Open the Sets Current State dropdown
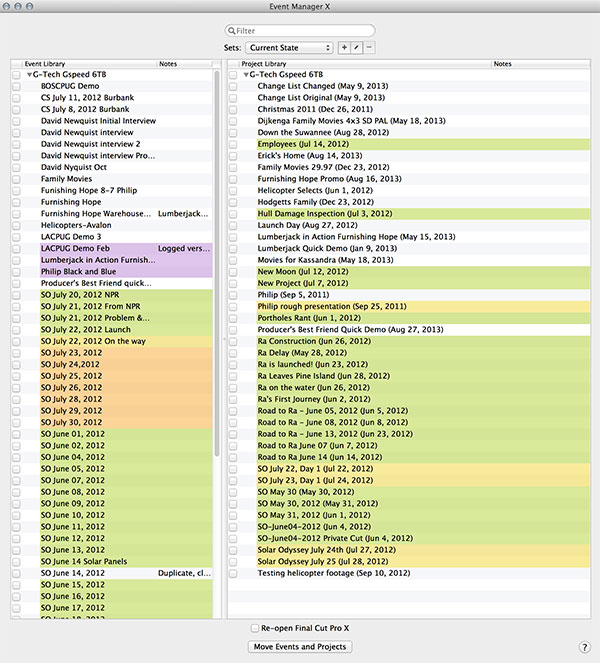 (x=289, y=48)
